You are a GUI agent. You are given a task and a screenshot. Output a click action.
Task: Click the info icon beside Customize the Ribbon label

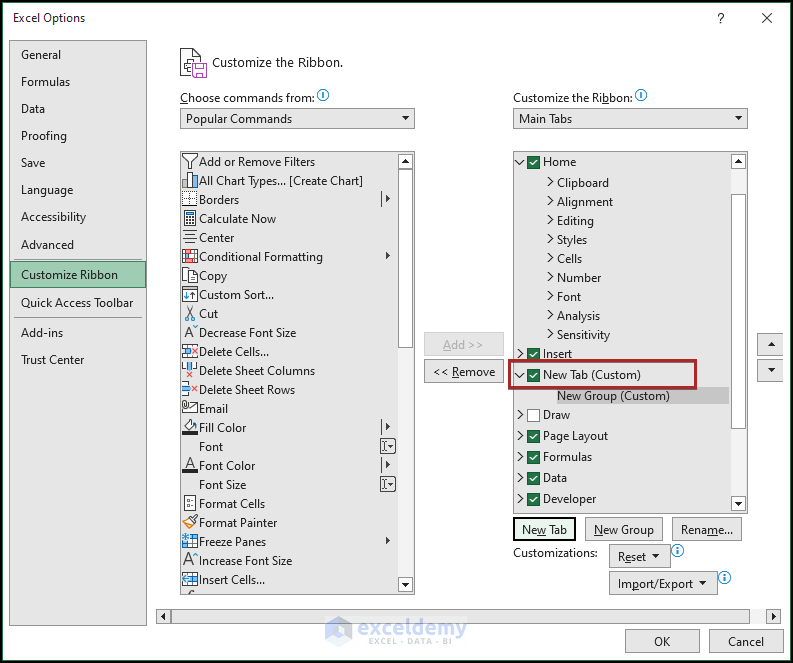(x=641, y=95)
